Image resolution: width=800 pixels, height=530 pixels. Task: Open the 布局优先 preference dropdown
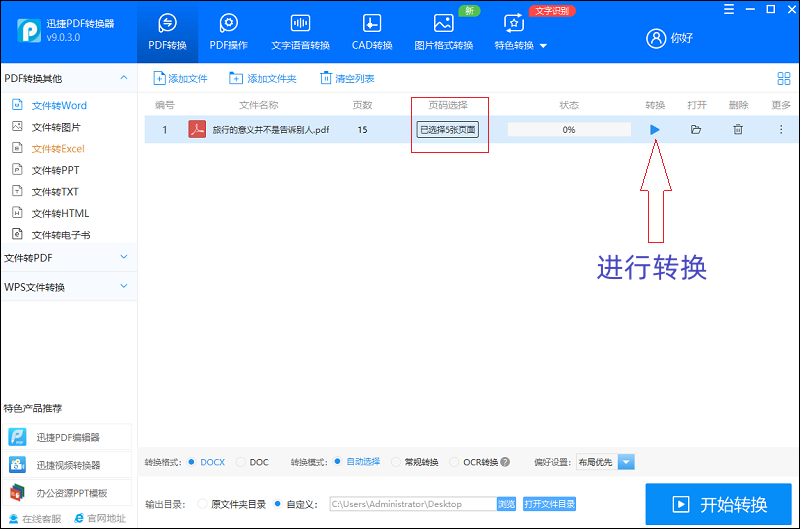tap(626, 462)
